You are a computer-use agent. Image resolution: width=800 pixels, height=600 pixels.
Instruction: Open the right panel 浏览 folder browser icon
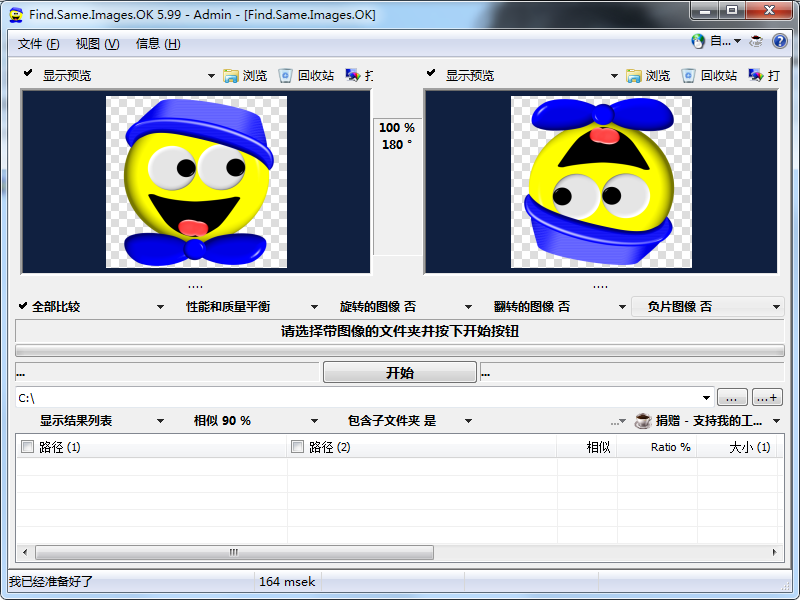point(633,74)
